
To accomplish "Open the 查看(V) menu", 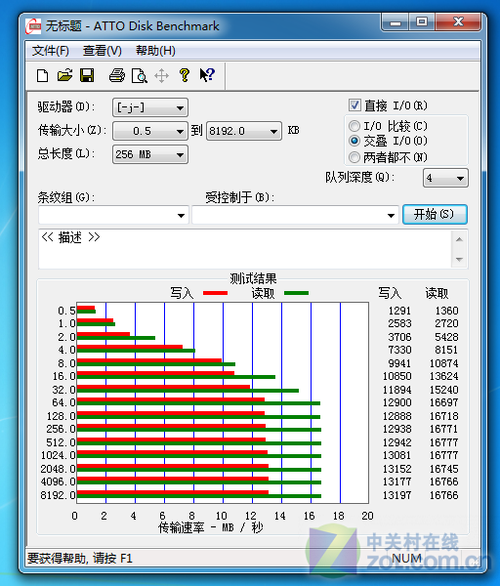I will pos(102,51).
